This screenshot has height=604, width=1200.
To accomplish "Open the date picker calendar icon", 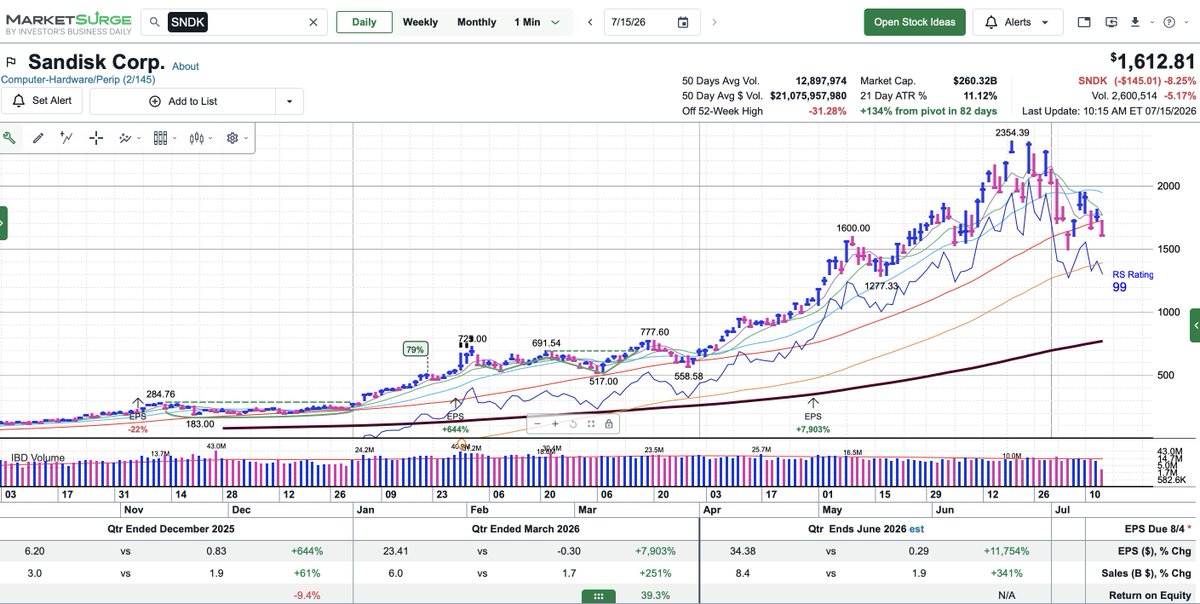I will pyautogui.click(x=683, y=22).
